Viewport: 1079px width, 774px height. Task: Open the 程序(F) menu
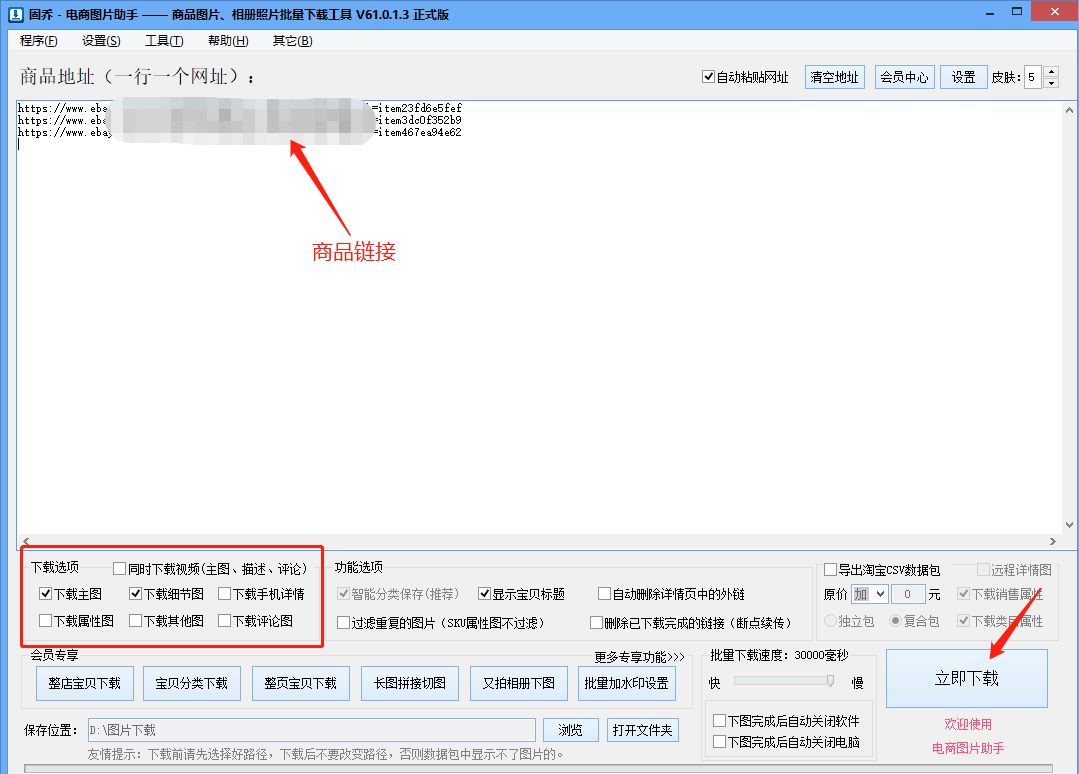click(x=39, y=41)
